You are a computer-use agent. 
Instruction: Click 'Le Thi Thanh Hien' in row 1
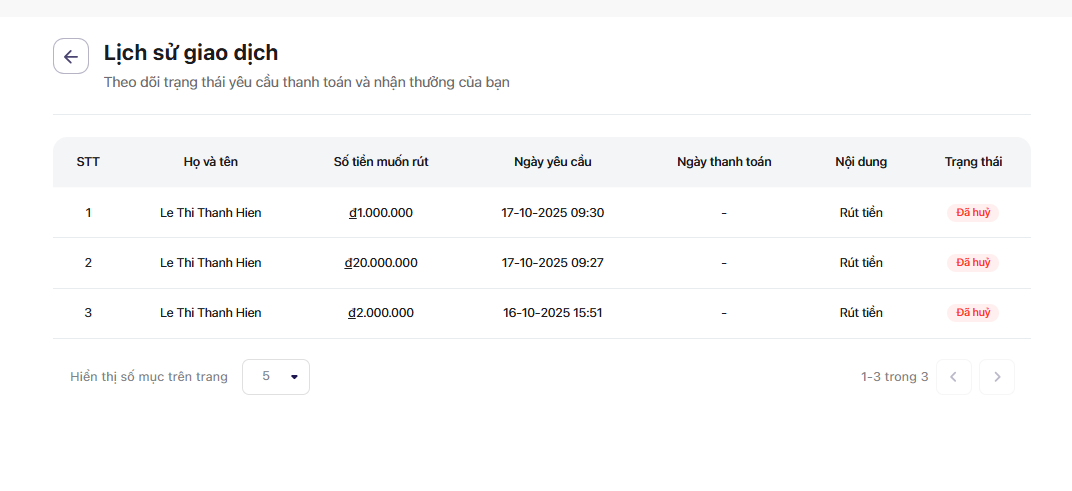point(211,213)
